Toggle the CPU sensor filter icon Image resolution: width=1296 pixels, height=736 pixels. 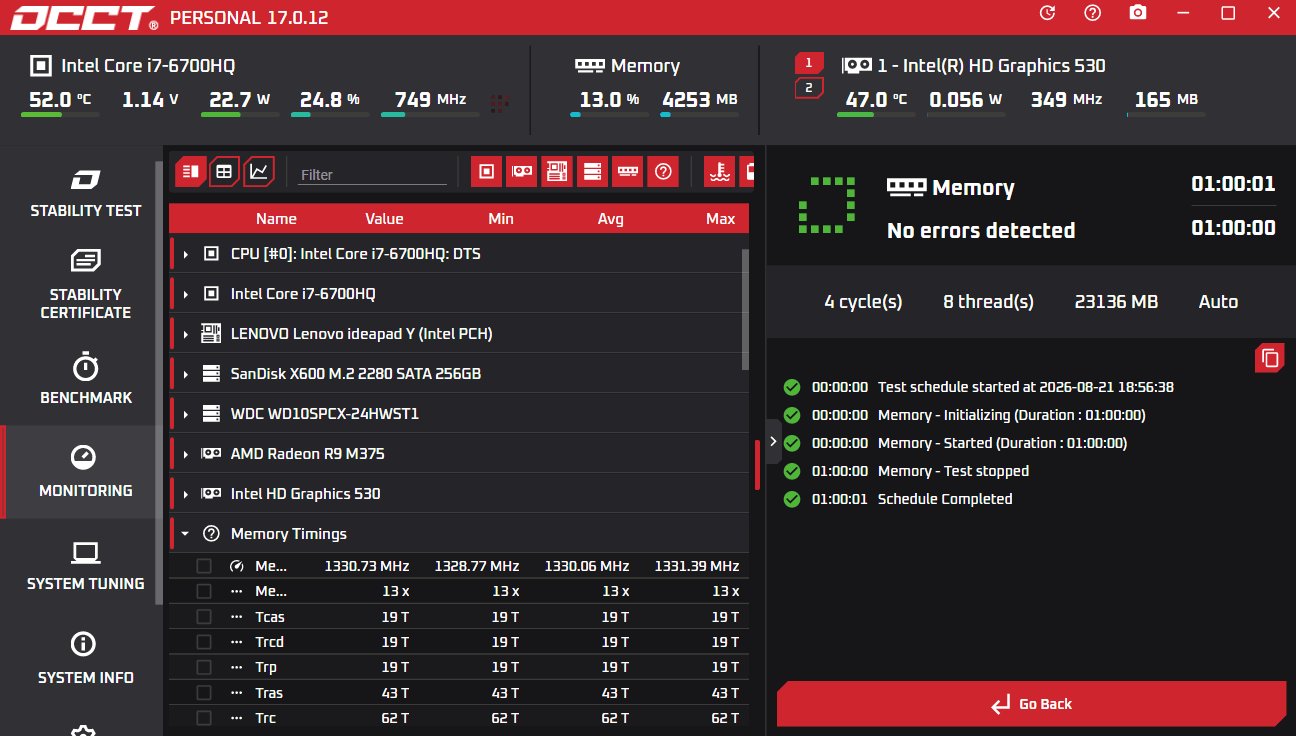pyautogui.click(x=487, y=171)
